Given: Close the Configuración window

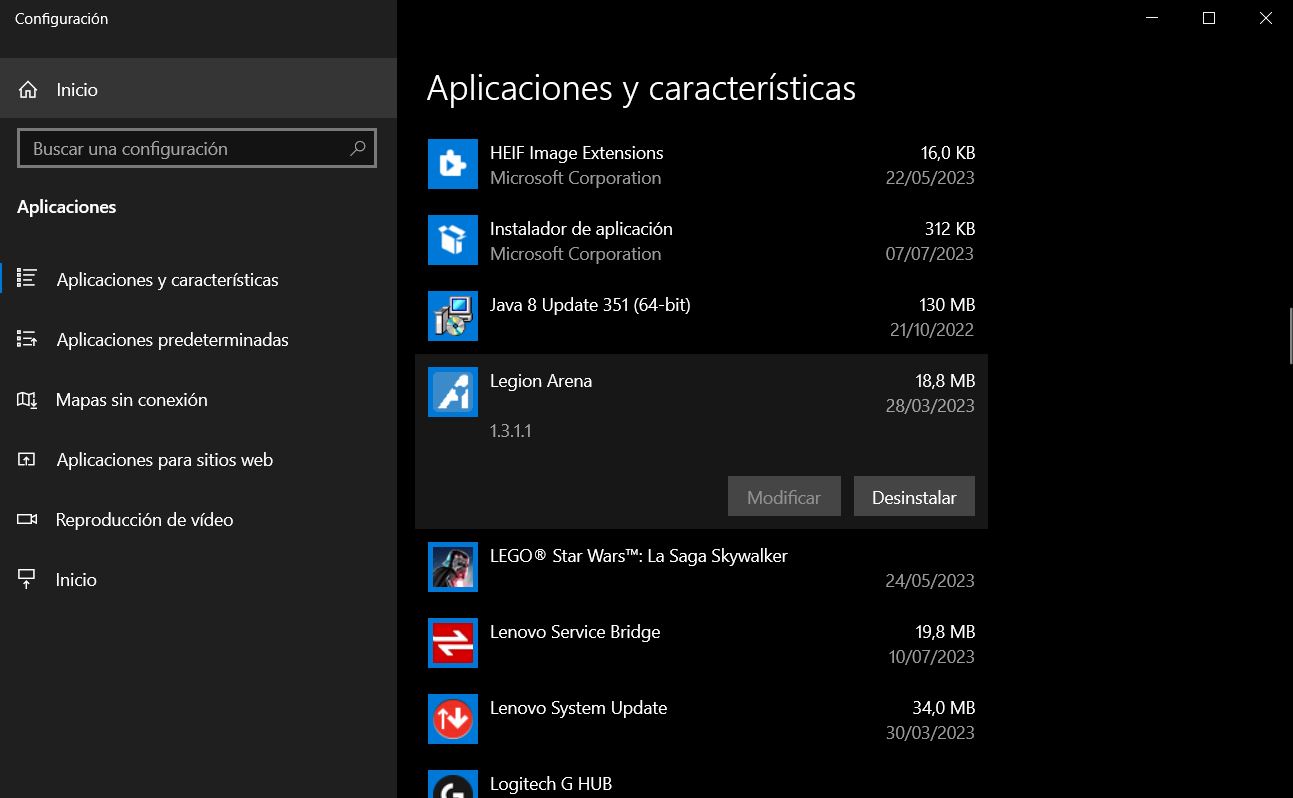Looking at the screenshot, I should click(x=1266, y=18).
